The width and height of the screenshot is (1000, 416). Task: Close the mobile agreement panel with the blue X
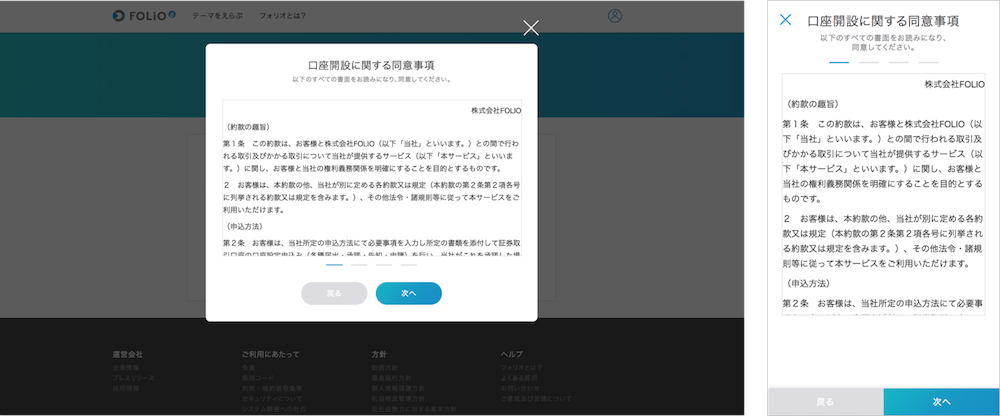tap(786, 20)
